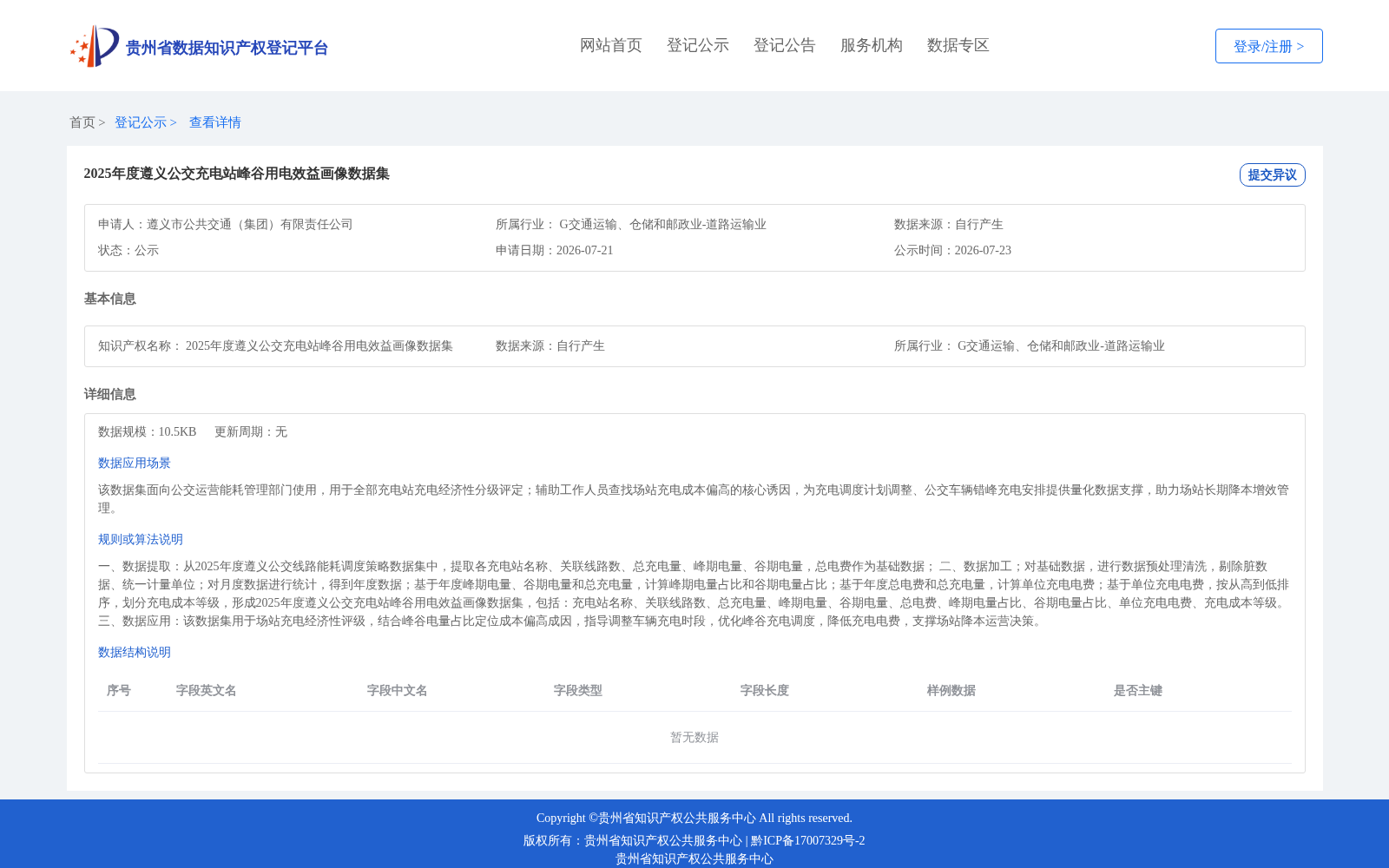
Task: Click the 字段类型 column header
Action: 578,690
